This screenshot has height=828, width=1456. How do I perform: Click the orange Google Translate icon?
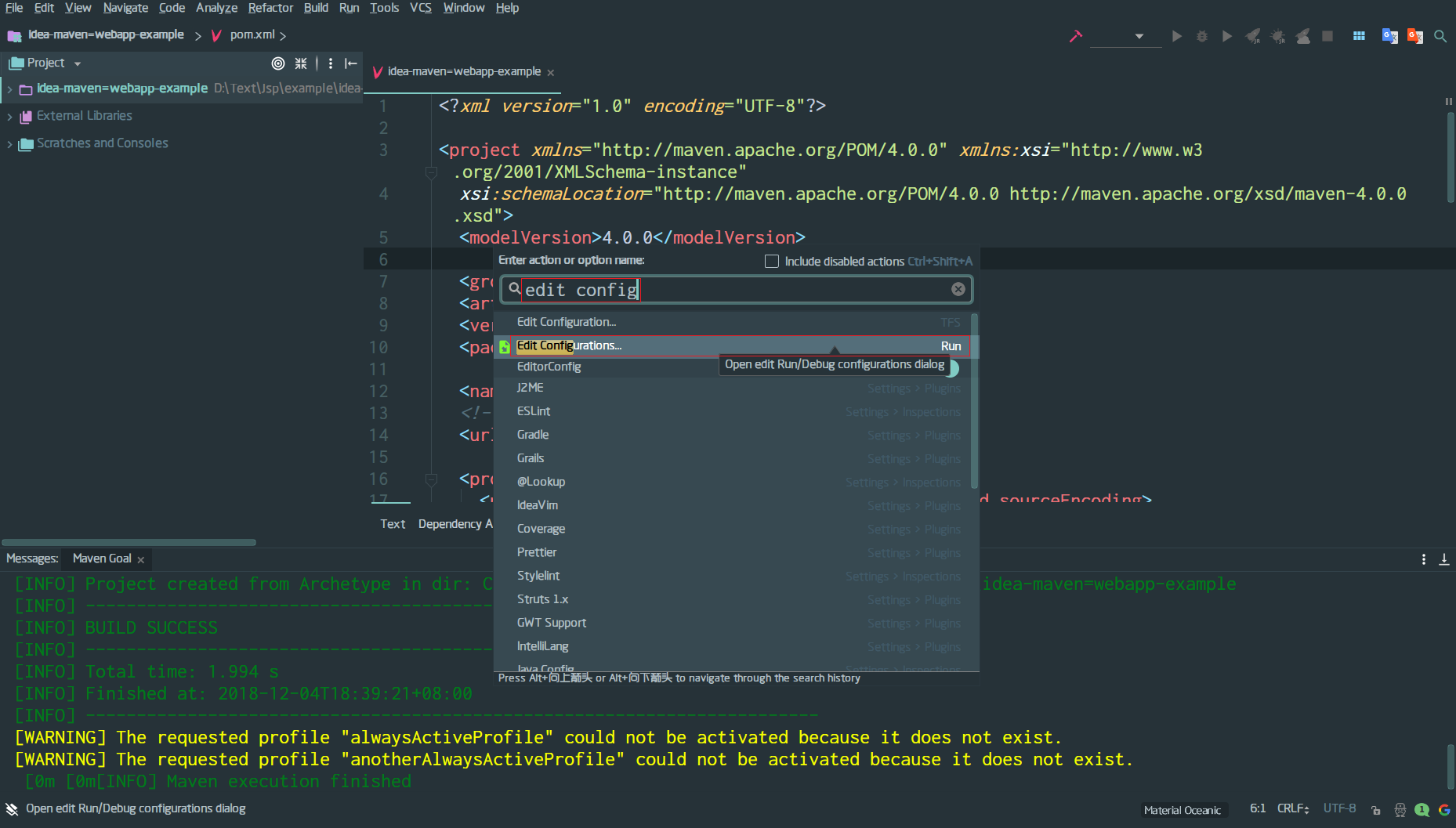click(x=1414, y=36)
